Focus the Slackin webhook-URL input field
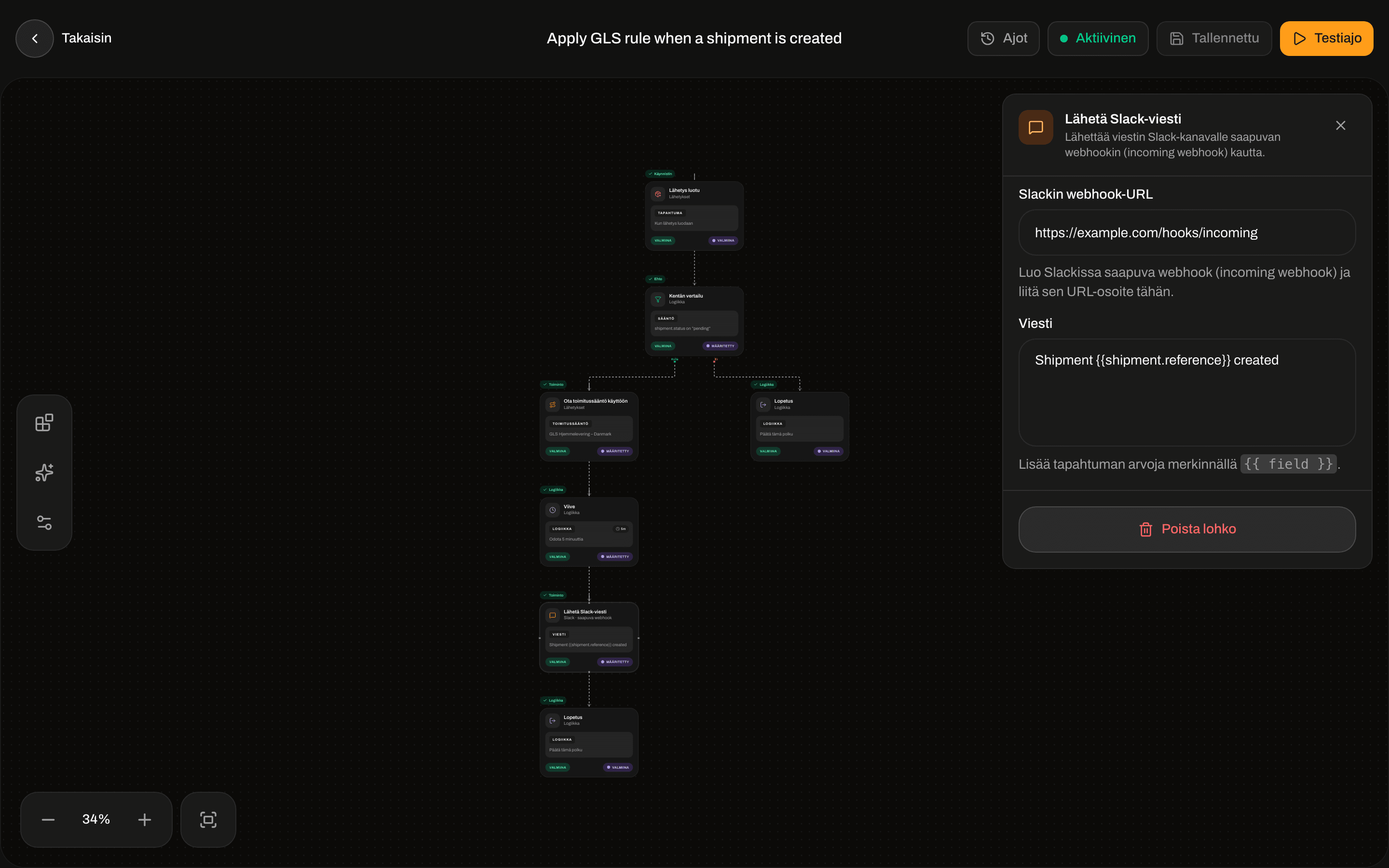The width and height of the screenshot is (1389, 868). tap(1187, 232)
